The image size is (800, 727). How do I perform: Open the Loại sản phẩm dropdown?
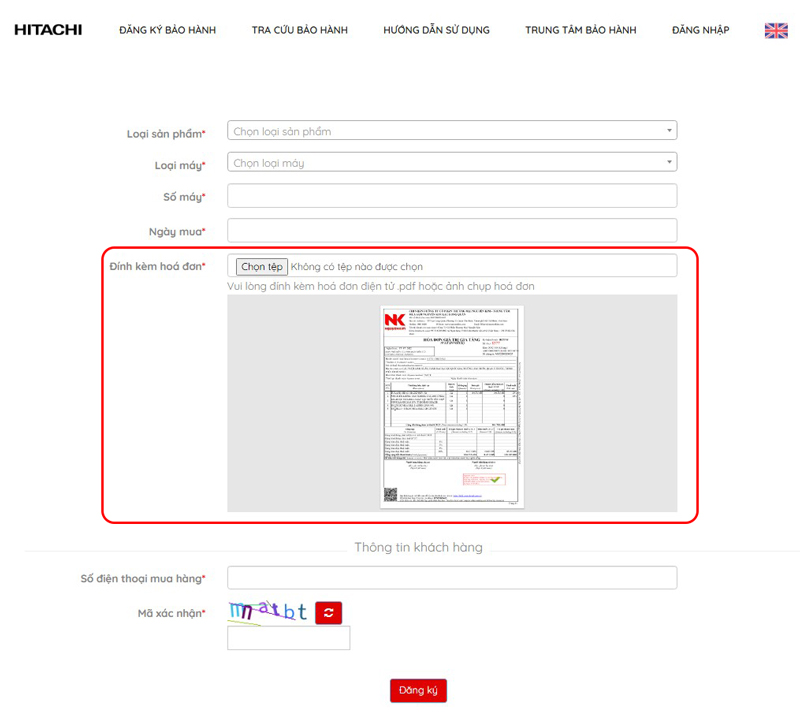452,131
